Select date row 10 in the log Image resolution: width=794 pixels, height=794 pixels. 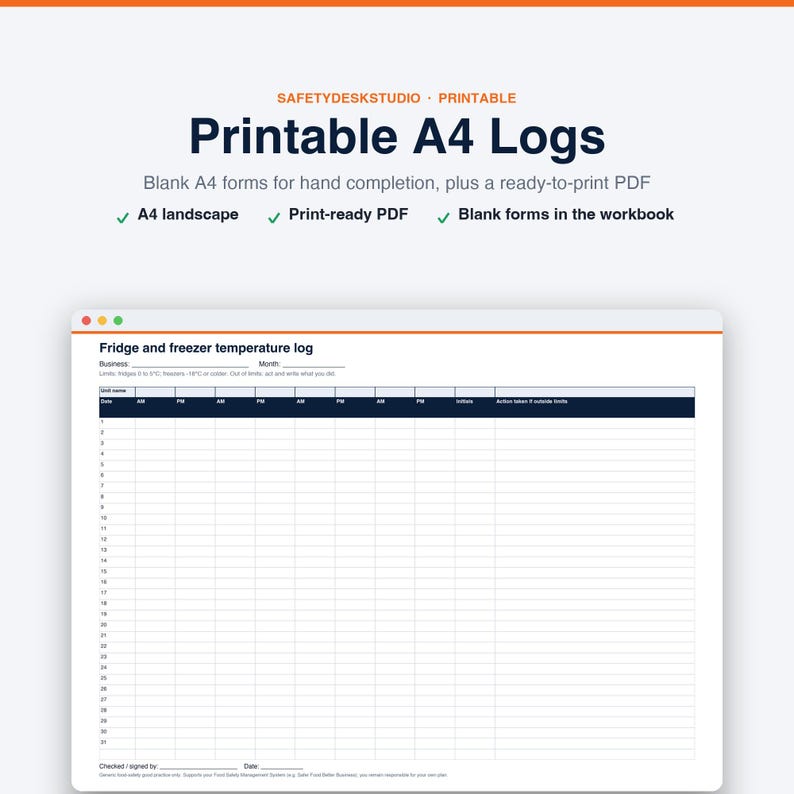pyautogui.click(x=397, y=519)
